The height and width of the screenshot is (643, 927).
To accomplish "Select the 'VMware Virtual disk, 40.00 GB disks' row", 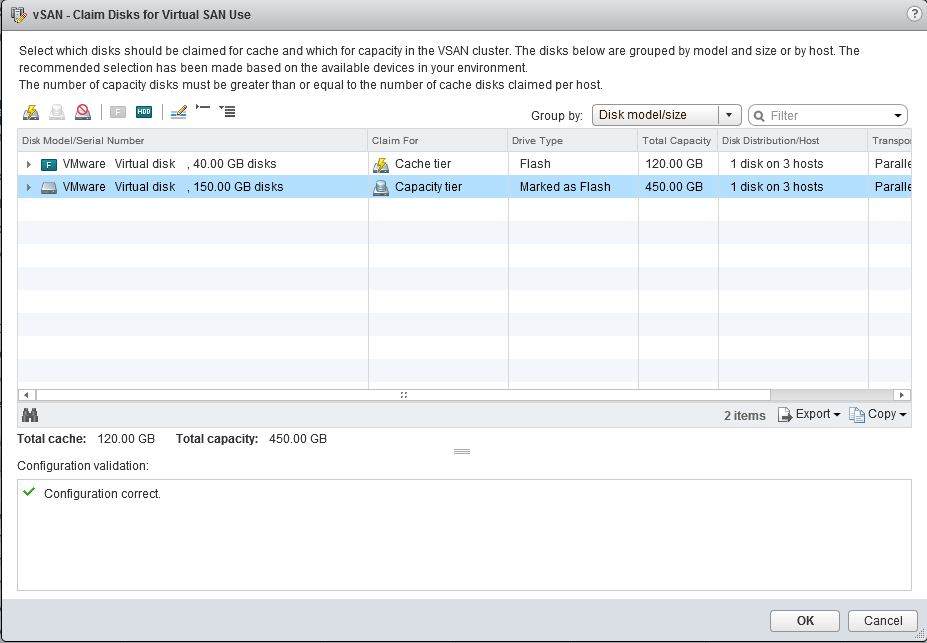I will pos(464,164).
